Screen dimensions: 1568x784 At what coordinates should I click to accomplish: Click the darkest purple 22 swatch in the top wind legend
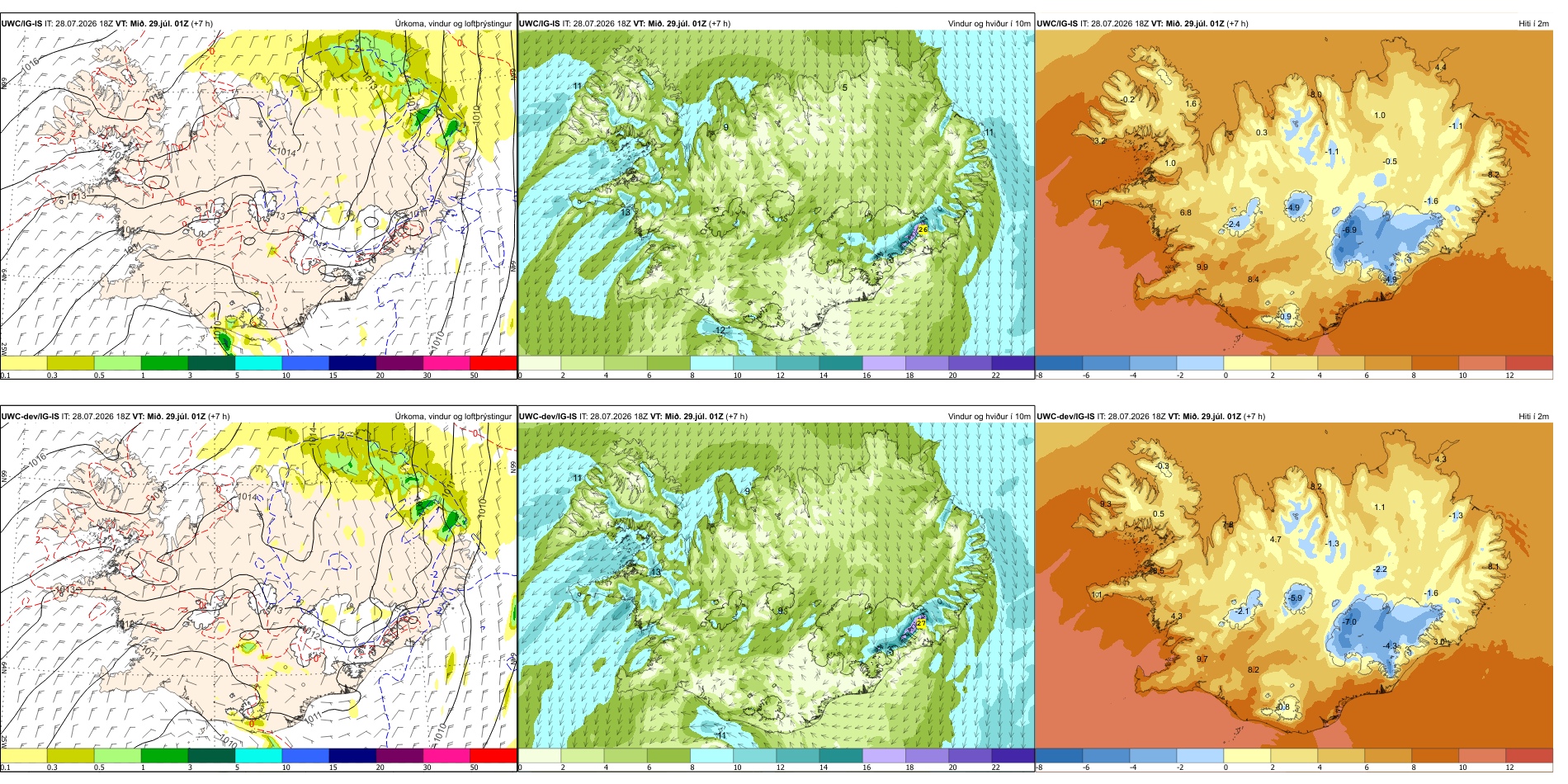coord(1013,362)
